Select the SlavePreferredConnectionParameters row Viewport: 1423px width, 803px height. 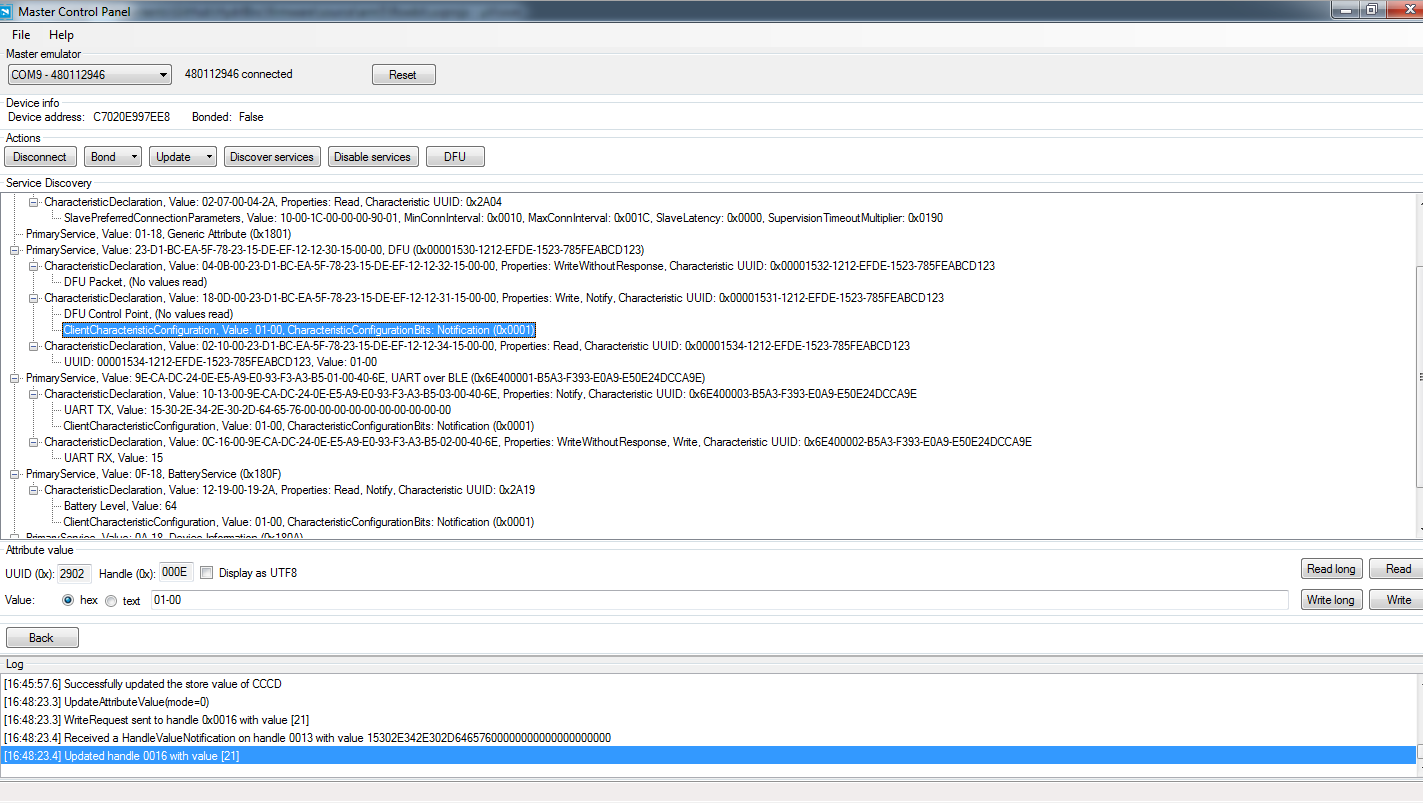click(503, 218)
